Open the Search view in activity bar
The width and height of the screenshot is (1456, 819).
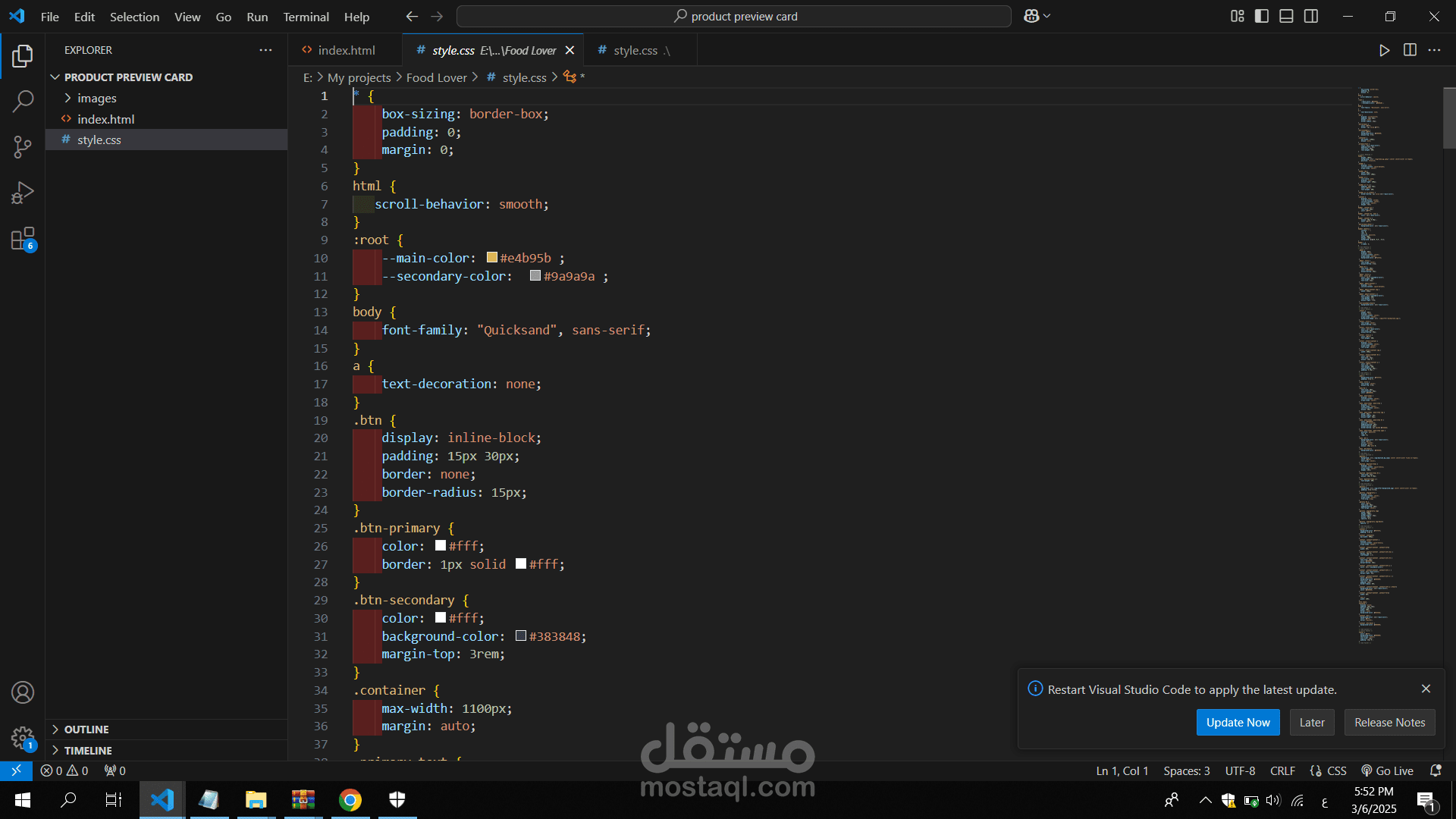[23, 101]
